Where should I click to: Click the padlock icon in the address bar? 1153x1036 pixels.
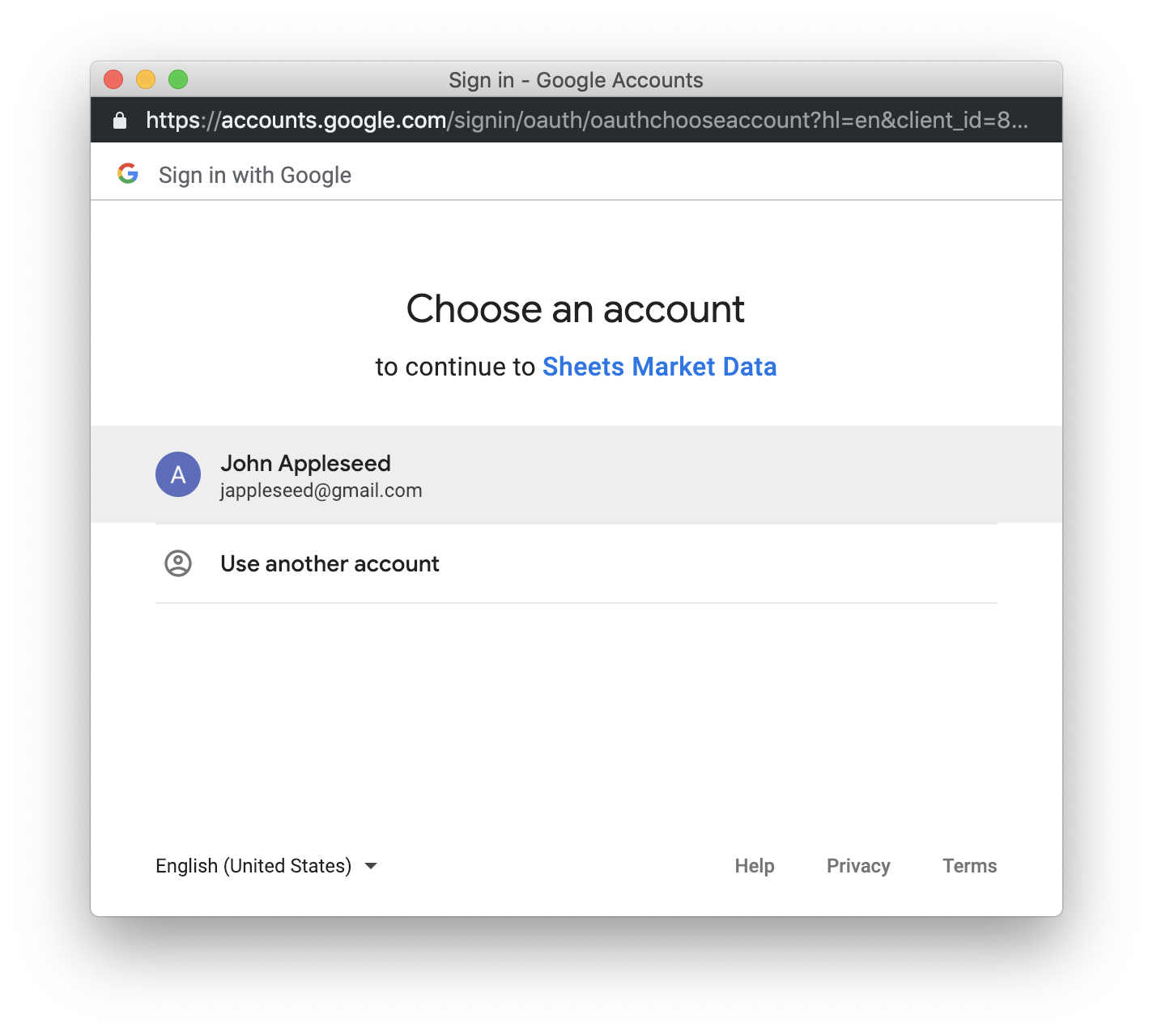pos(120,121)
